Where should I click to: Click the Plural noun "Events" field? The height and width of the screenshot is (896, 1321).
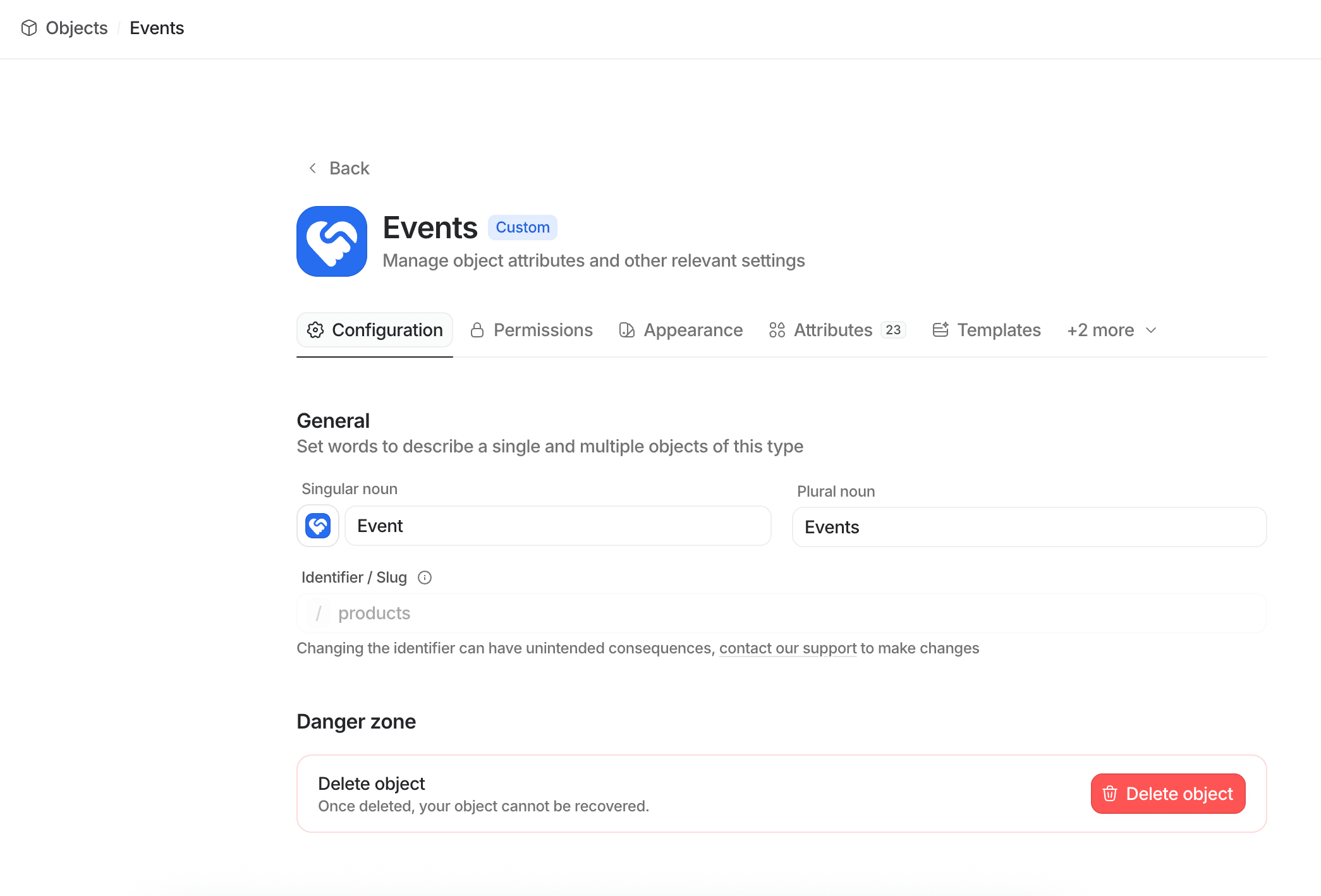pos(1028,527)
